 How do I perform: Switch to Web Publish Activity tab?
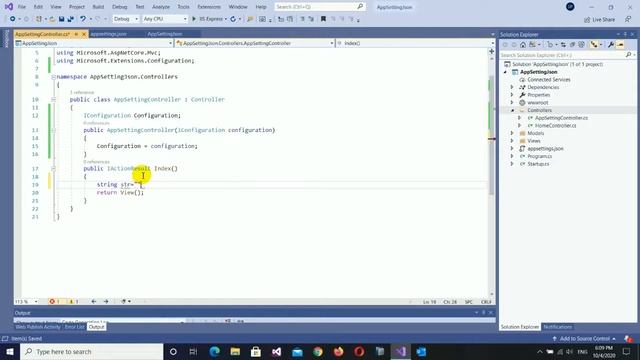tap(38, 327)
